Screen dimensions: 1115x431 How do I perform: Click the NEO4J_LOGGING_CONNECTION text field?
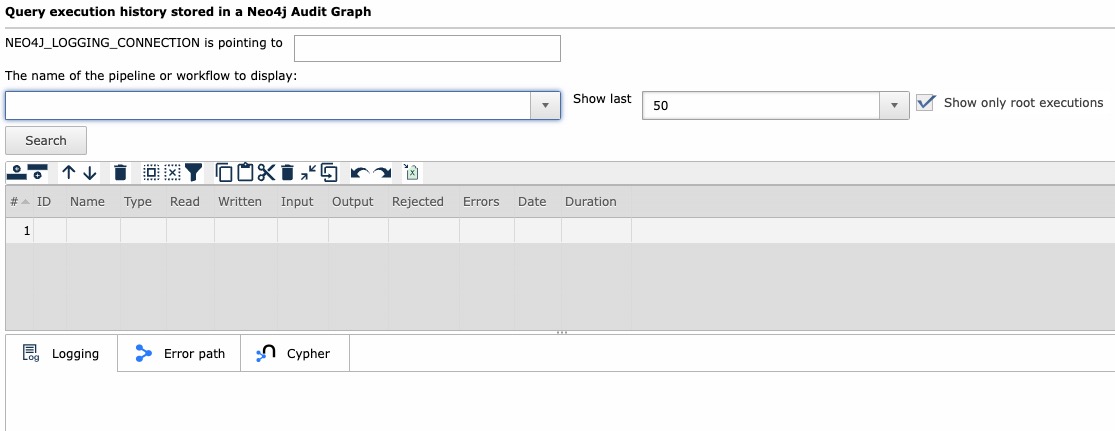(427, 48)
